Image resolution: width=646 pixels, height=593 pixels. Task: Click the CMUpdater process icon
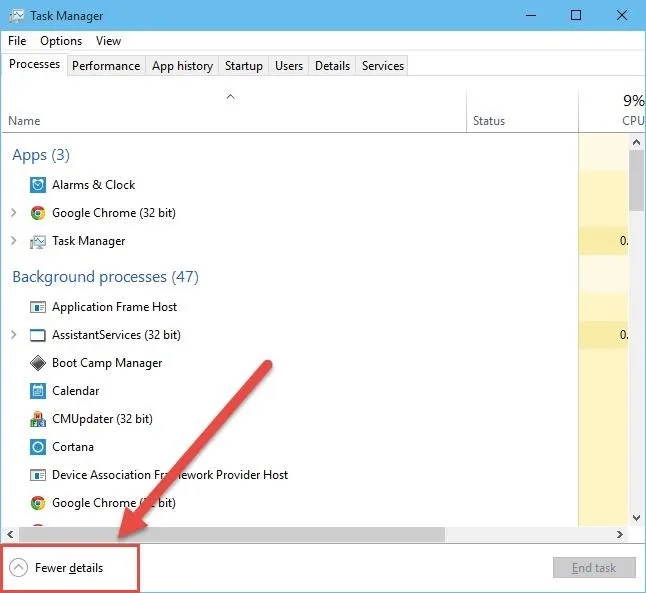(37, 419)
